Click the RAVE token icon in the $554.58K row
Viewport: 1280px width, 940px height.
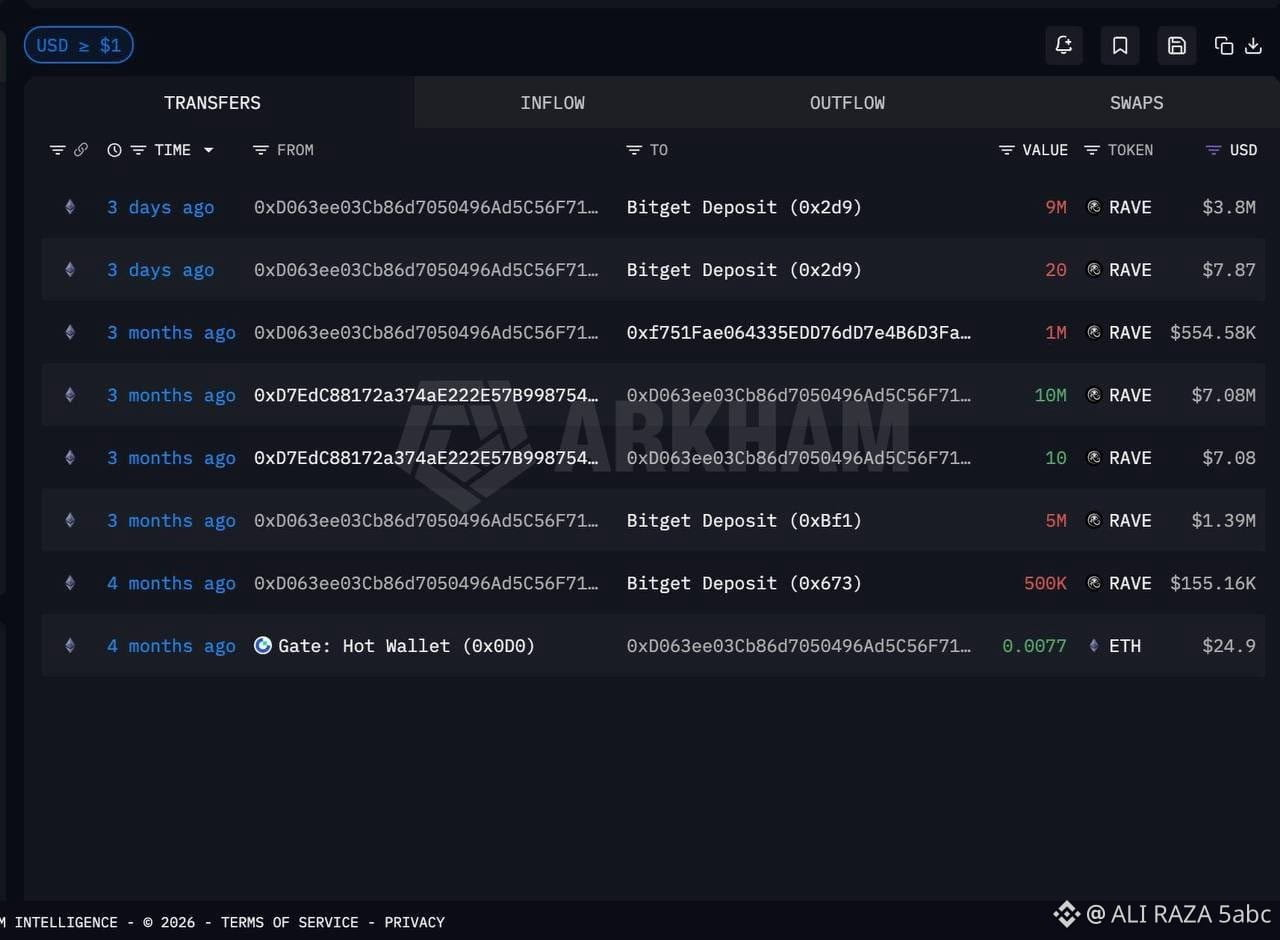tap(1094, 333)
